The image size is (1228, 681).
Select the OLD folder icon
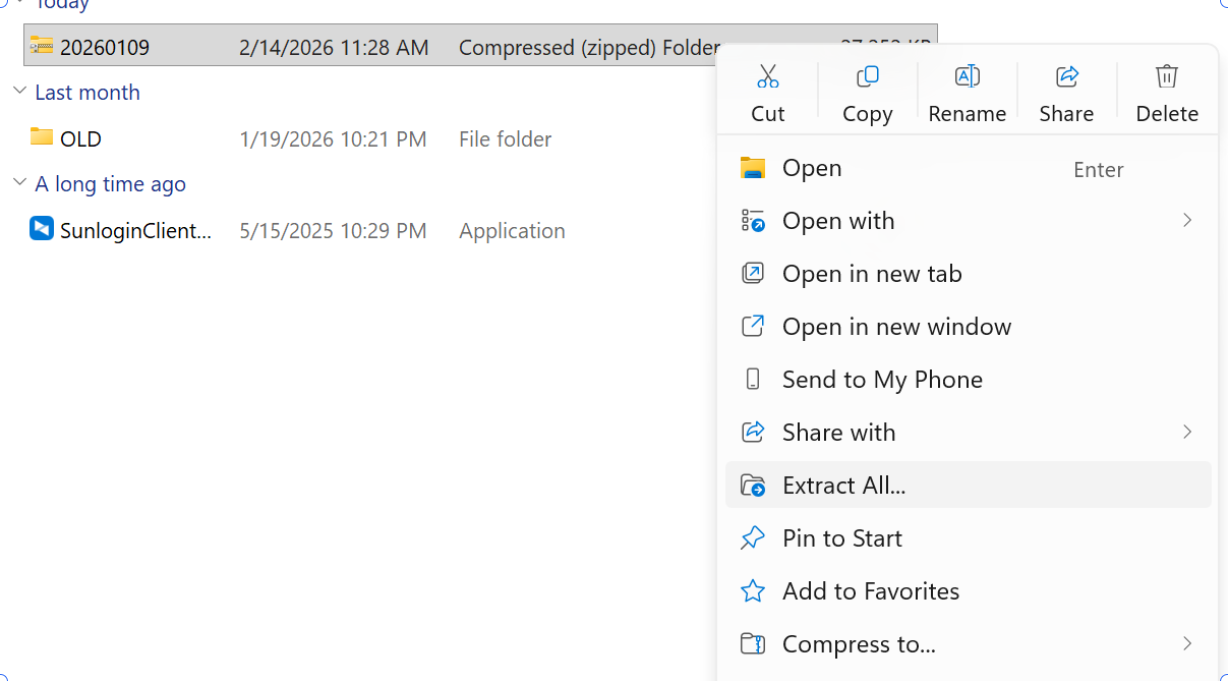click(41, 138)
